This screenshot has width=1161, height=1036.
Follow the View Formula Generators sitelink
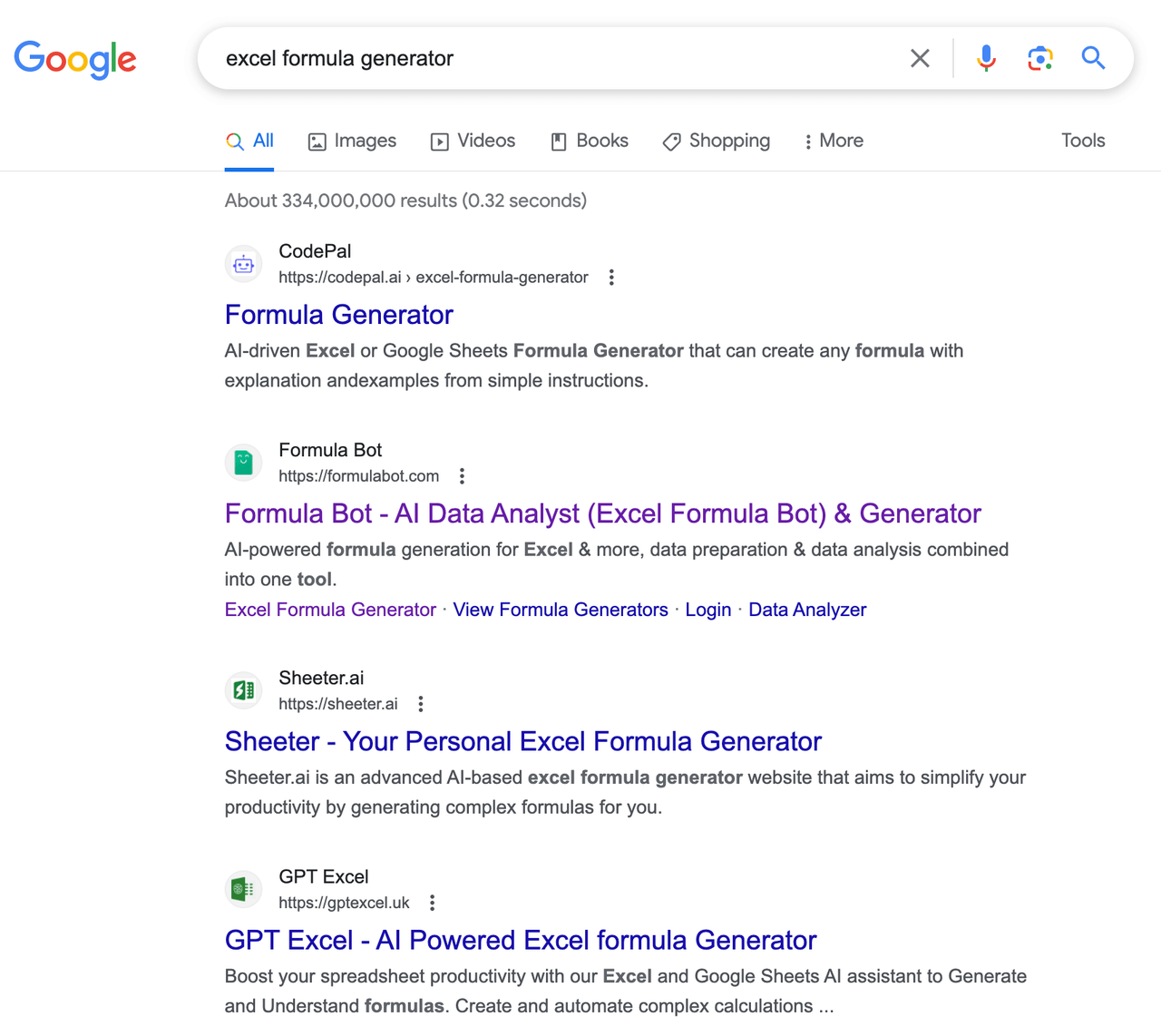click(561, 610)
